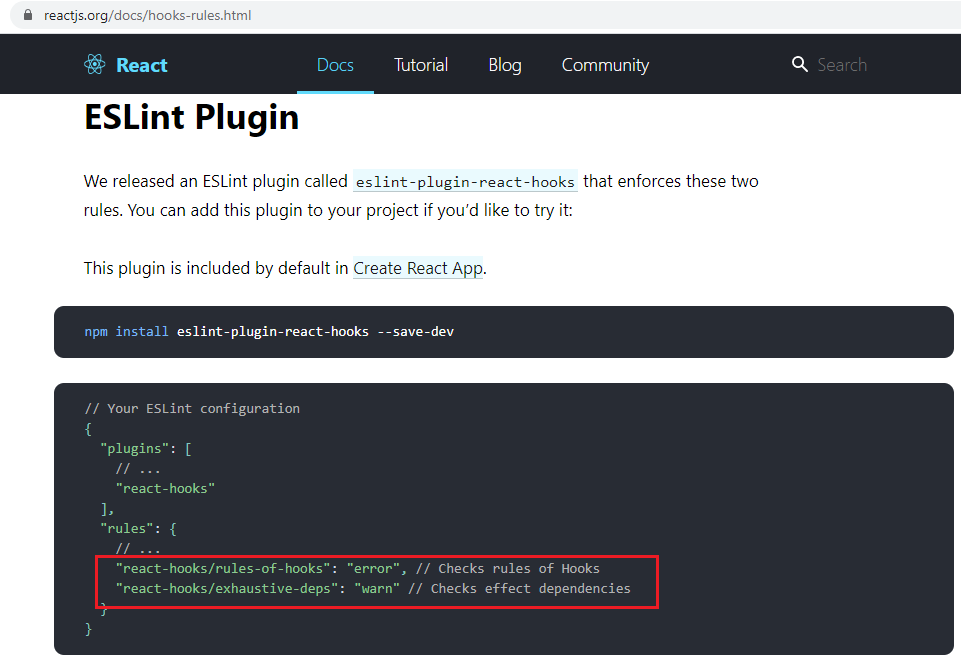Click the "react-hooks/rules-of-hooks" rule name
Image resolution: width=961 pixels, height=659 pixels.
[x=223, y=568]
